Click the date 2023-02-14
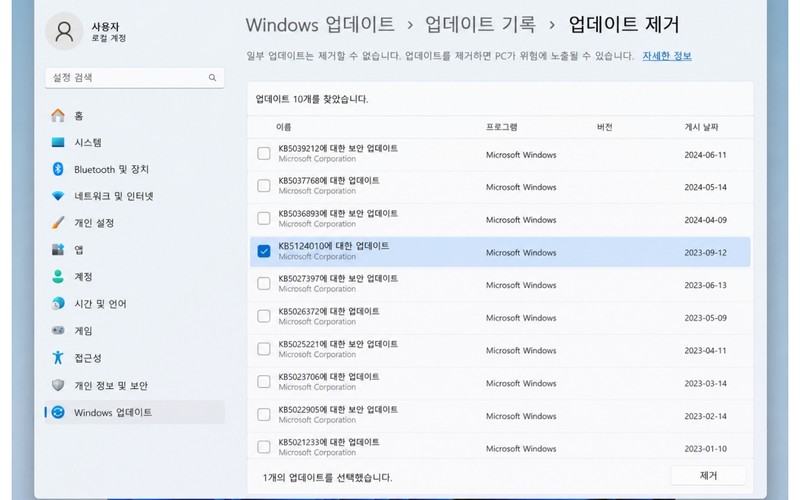This screenshot has height=500, width=800. click(705, 416)
